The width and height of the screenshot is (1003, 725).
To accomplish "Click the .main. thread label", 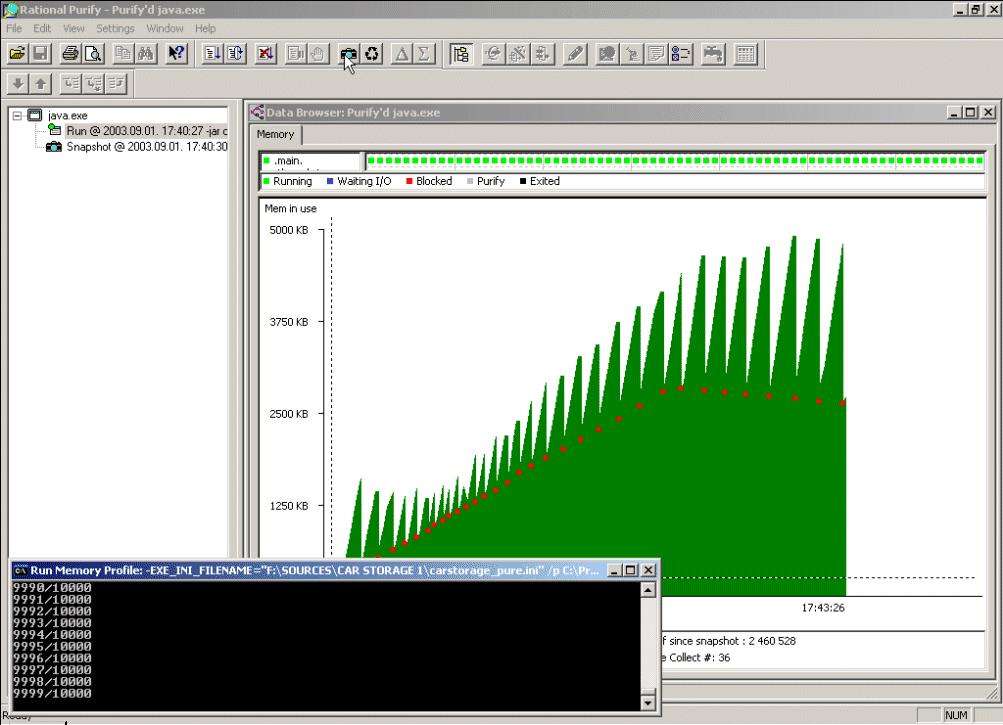I will 288,161.
